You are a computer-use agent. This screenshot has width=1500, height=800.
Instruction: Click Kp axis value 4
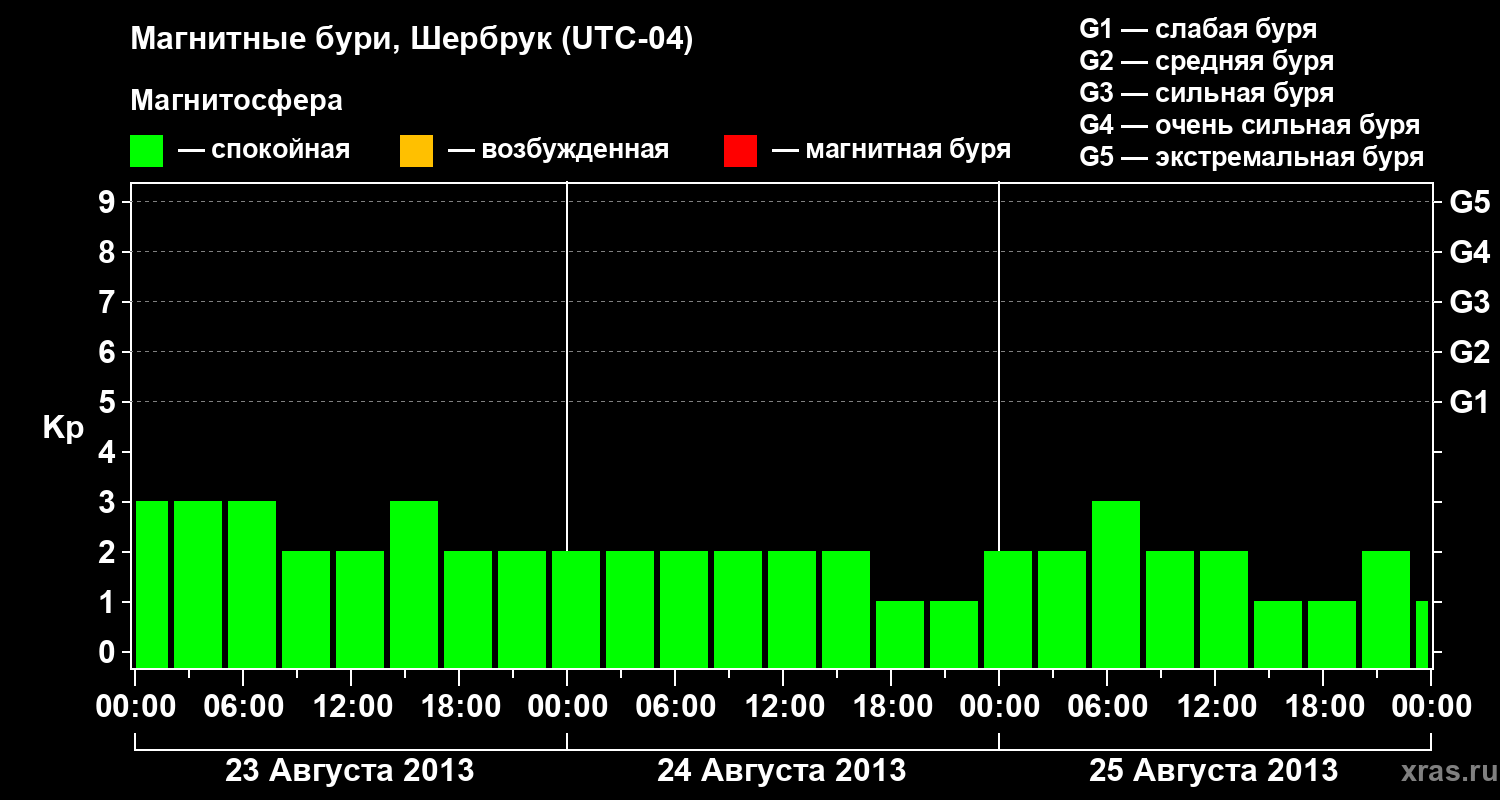[x=109, y=452]
